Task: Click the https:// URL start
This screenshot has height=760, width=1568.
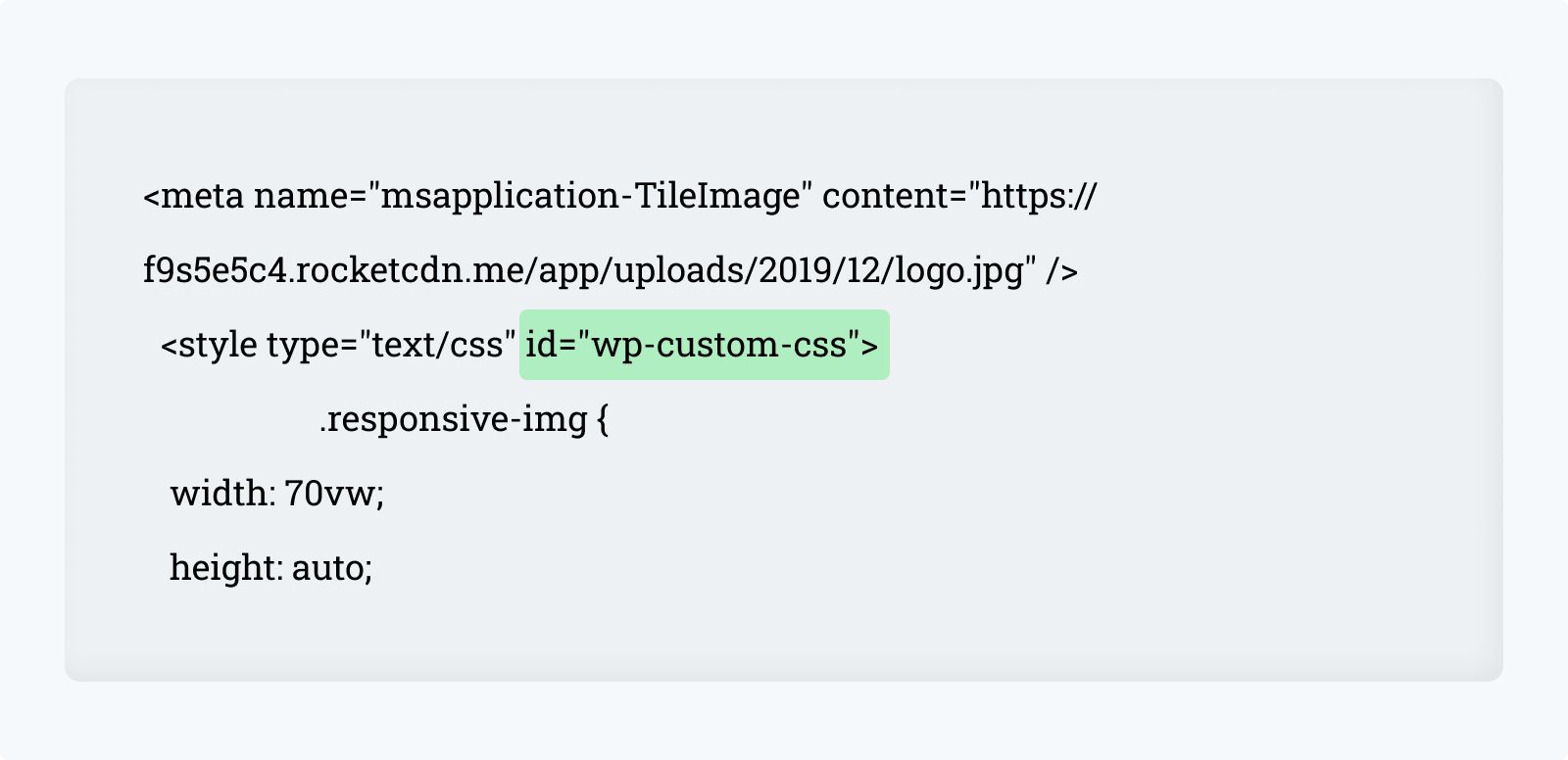Action: (1039, 196)
